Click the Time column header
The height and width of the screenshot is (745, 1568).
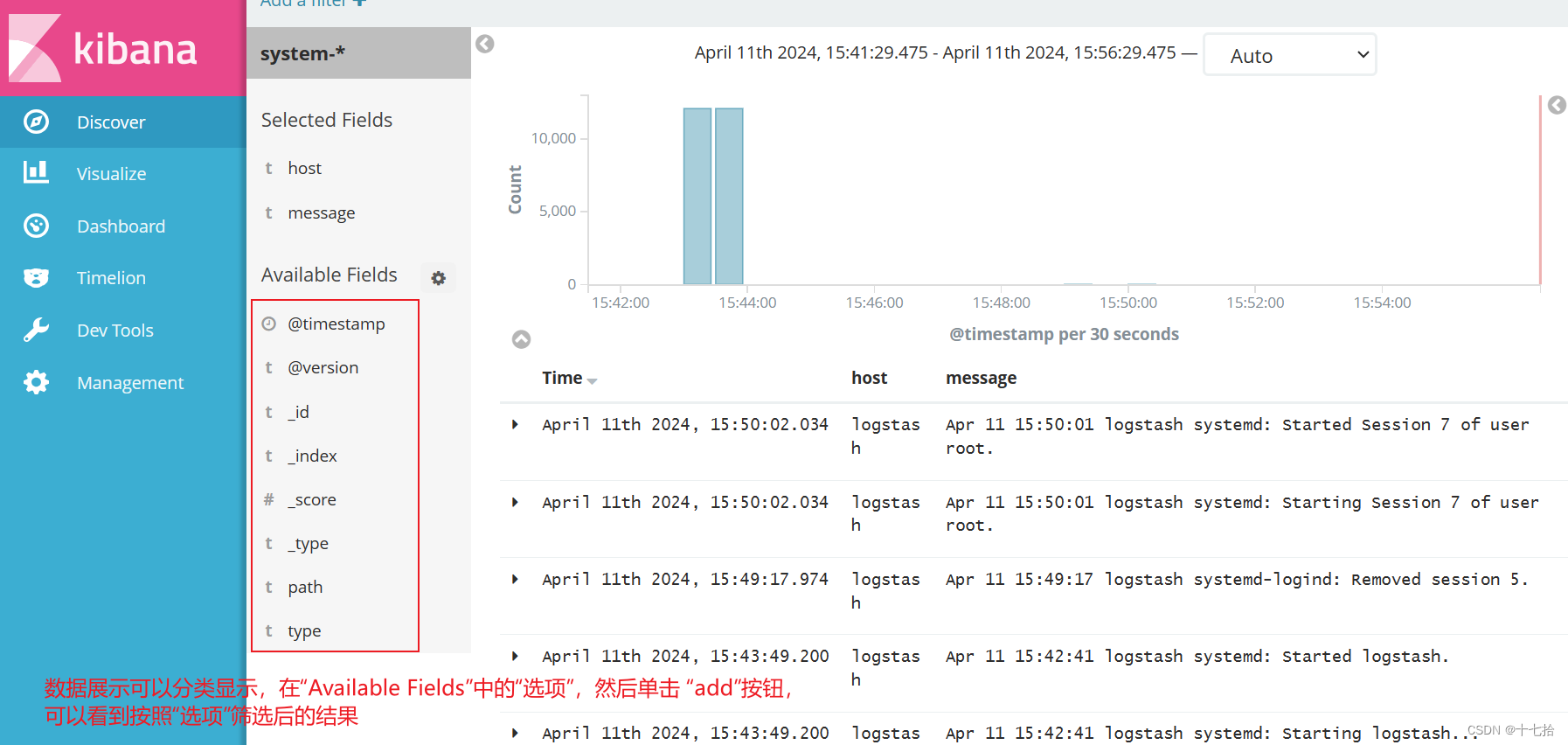562,378
